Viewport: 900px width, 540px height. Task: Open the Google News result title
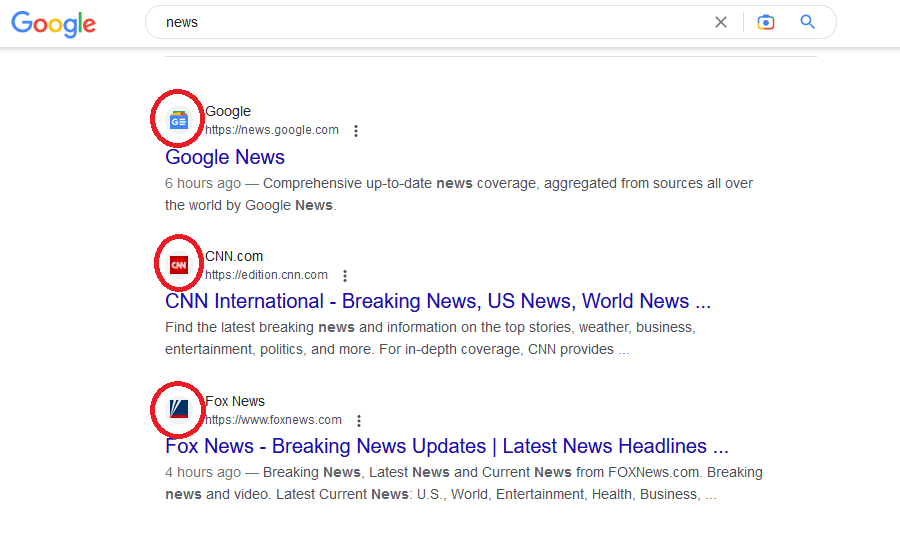(x=225, y=157)
